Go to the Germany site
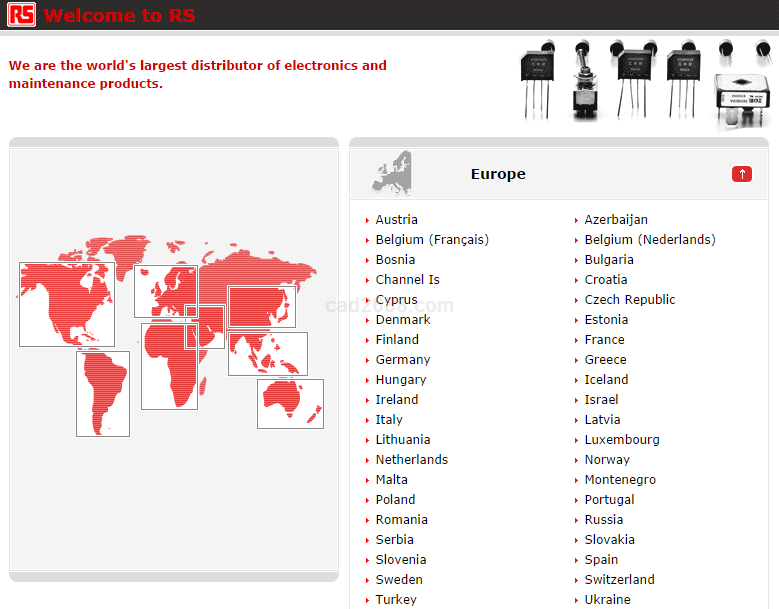 point(403,360)
